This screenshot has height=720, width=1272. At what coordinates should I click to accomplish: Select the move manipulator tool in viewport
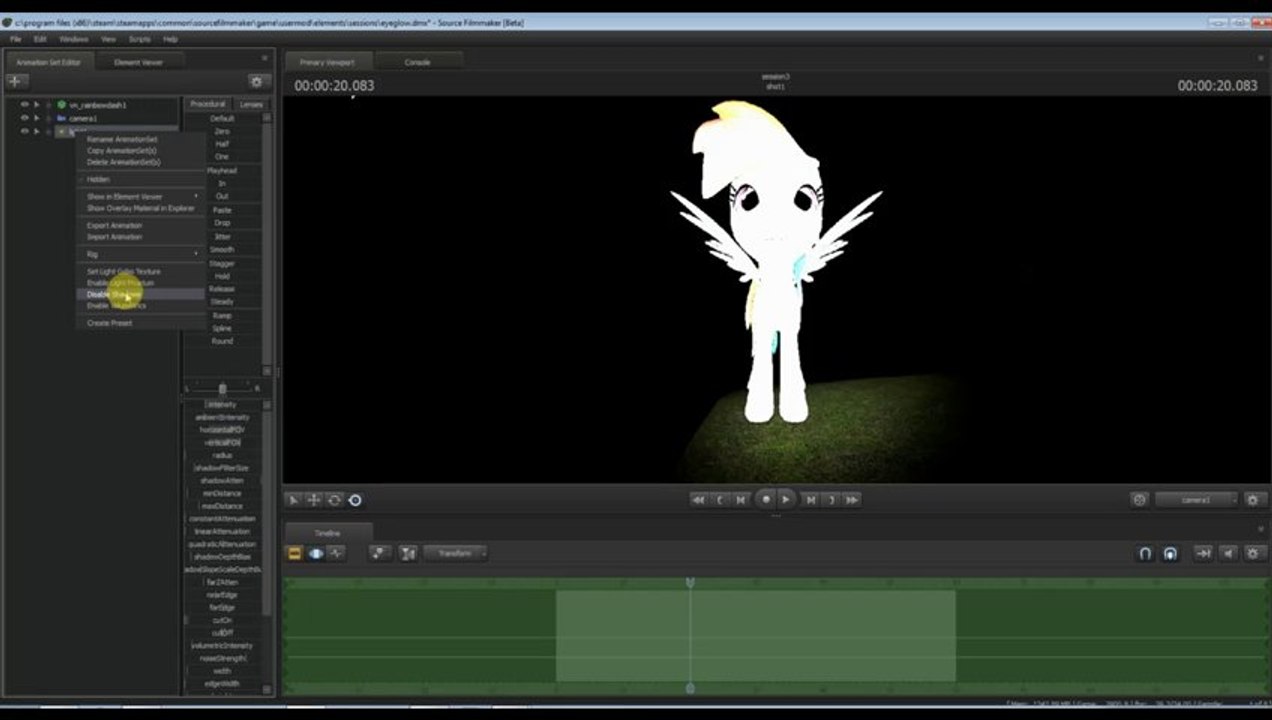click(313, 500)
